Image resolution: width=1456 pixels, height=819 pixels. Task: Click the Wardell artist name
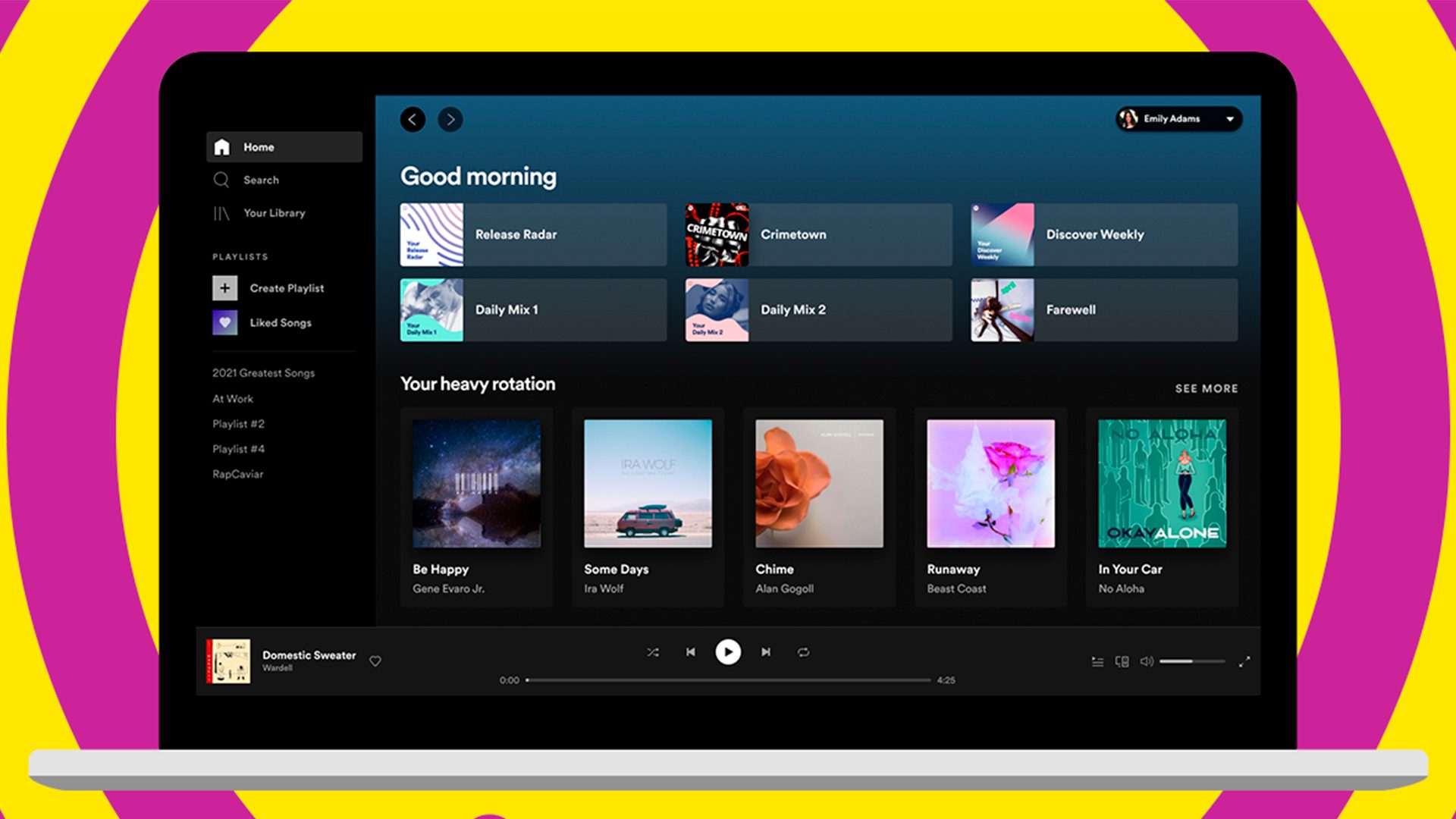pyautogui.click(x=277, y=668)
